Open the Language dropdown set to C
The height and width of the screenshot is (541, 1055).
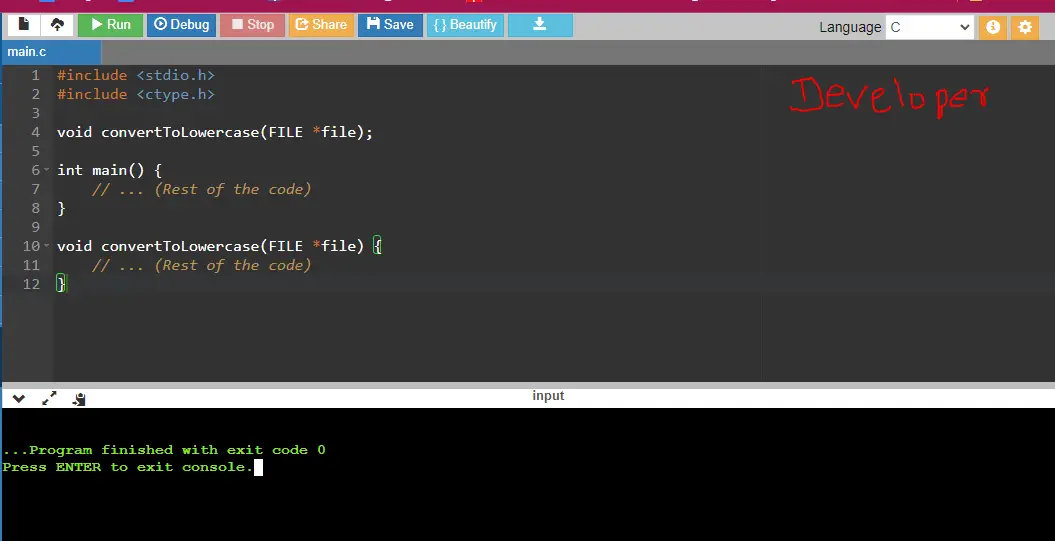[929, 28]
